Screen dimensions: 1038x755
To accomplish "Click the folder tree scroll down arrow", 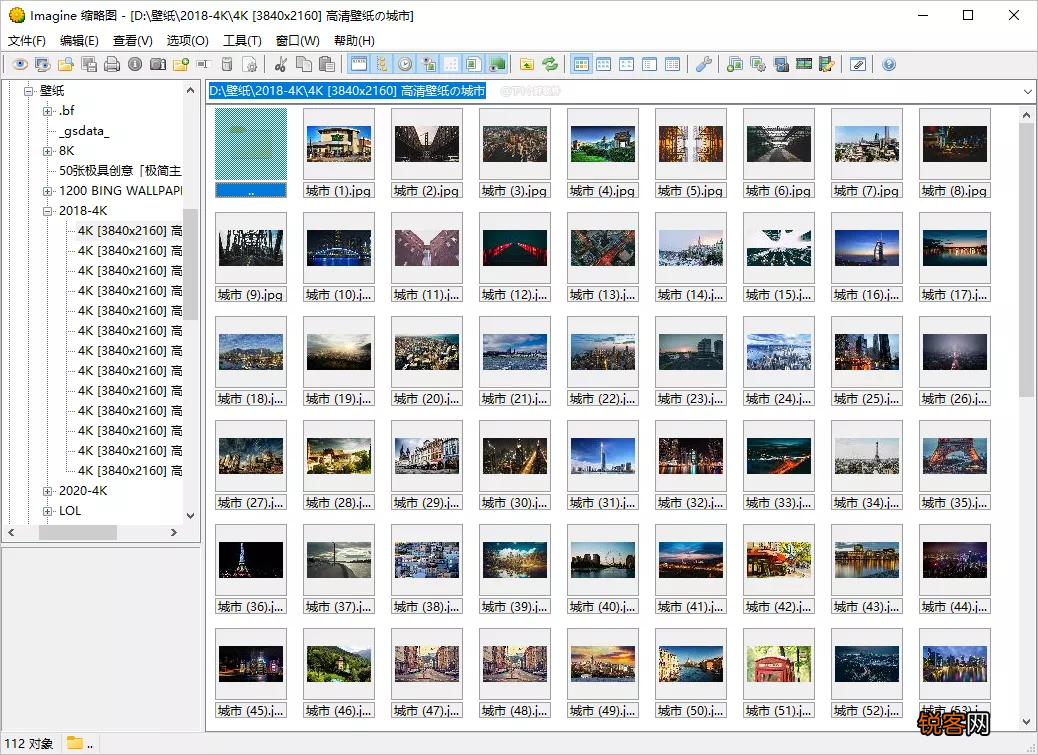I will [x=191, y=515].
